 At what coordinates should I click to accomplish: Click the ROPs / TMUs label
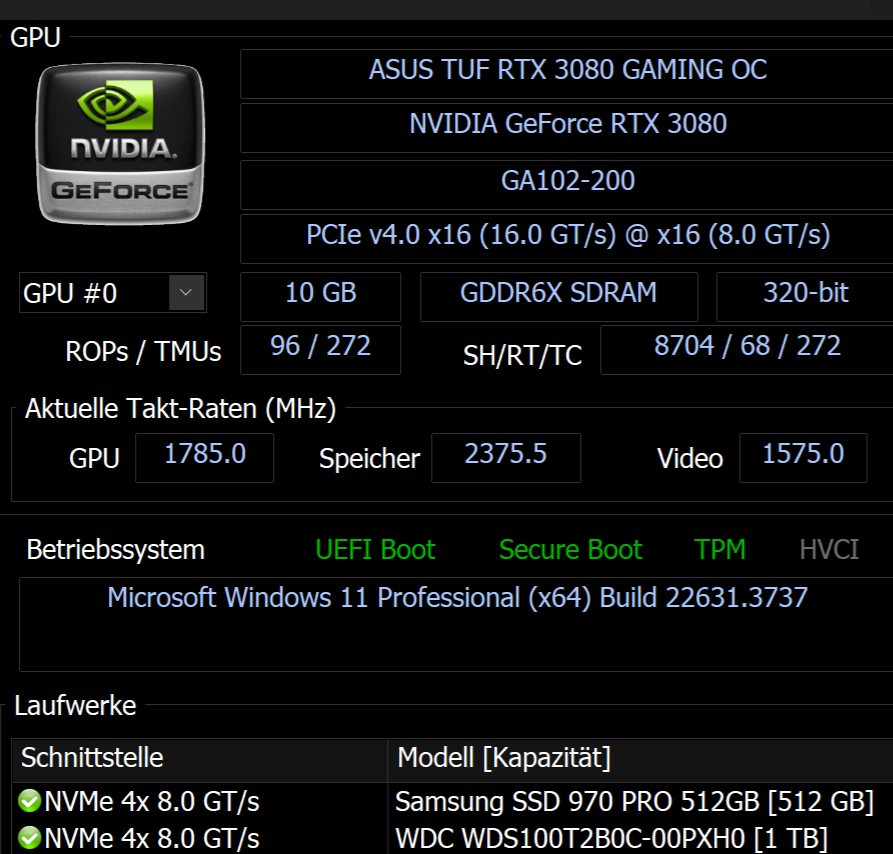[x=143, y=351]
